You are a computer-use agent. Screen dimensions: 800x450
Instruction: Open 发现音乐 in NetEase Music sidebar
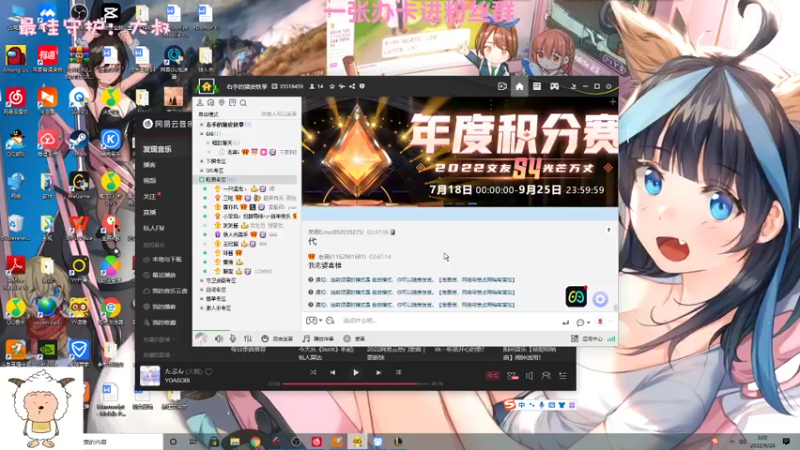point(157,149)
